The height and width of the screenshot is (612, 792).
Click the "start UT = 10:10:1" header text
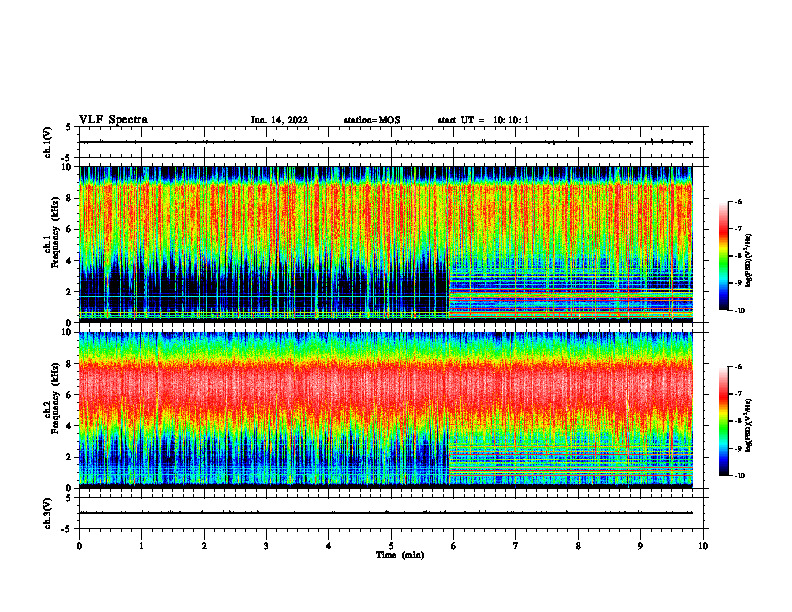coord(483,120)
